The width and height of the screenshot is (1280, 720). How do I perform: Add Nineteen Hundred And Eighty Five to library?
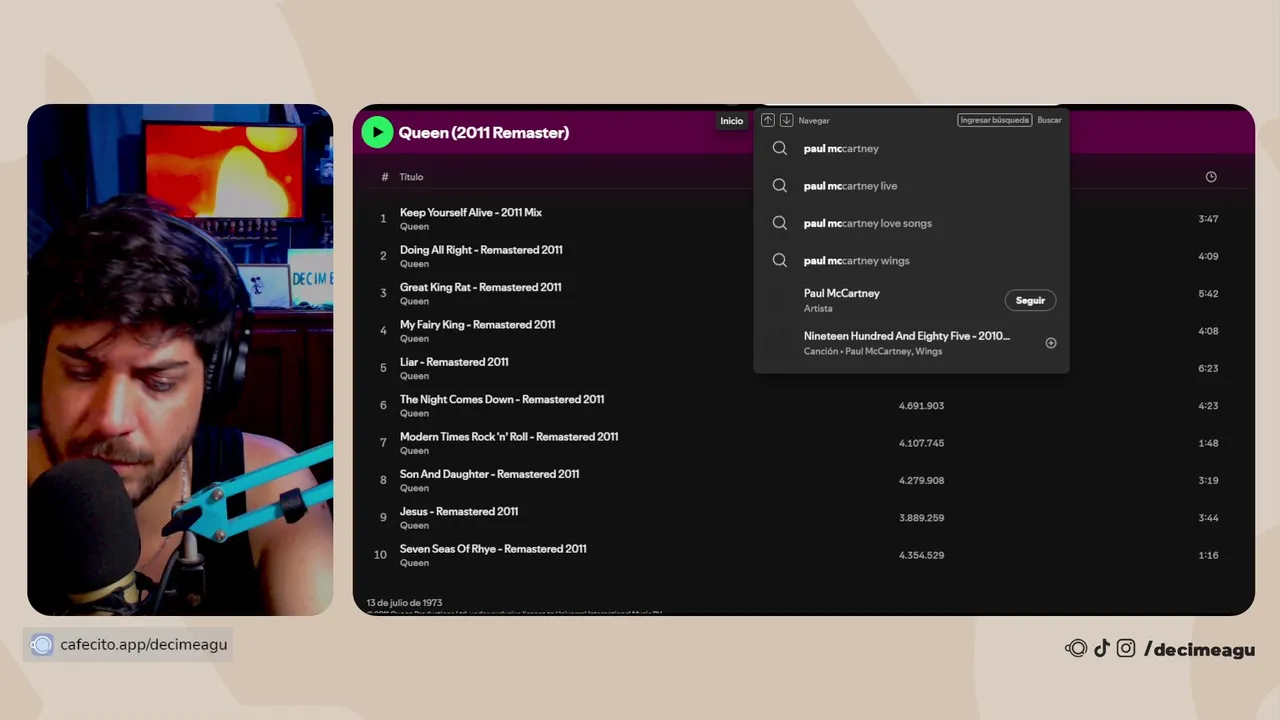click(1051, 343)
